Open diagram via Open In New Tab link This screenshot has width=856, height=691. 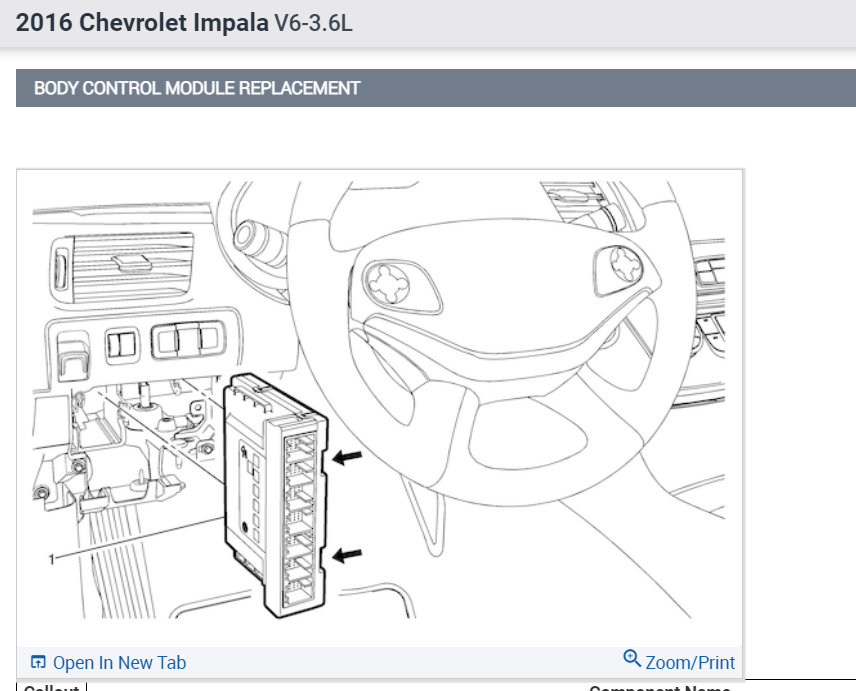pos(119,663)
